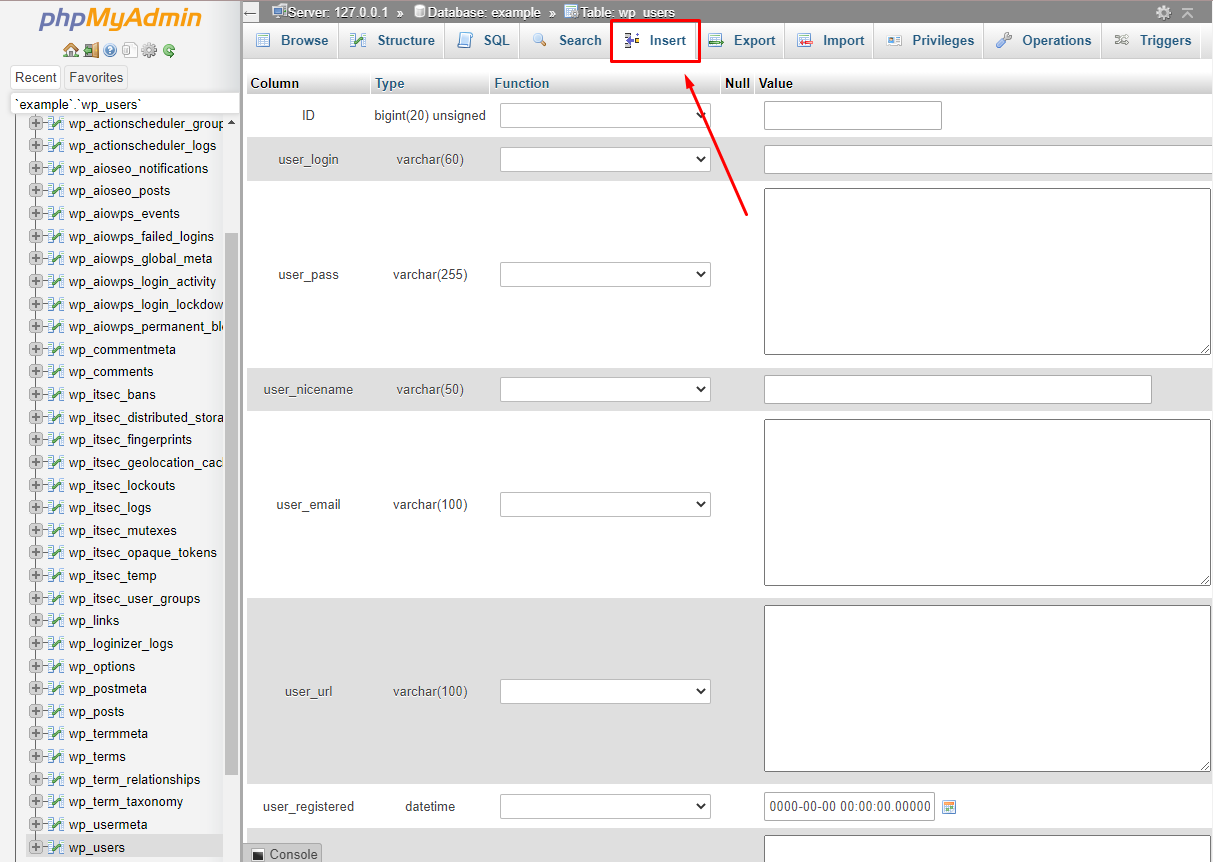Open Function dropdown for ID column

coord(605,115)
